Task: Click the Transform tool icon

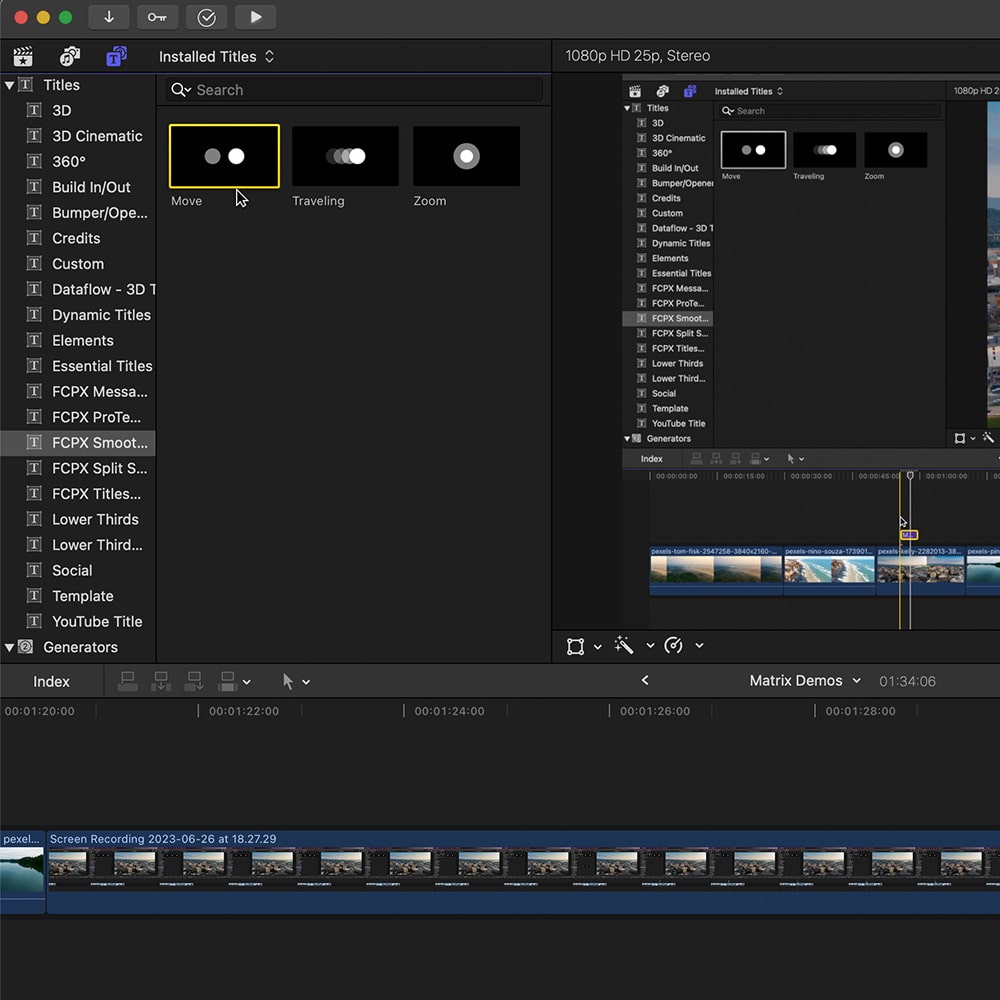Action: 575,646
